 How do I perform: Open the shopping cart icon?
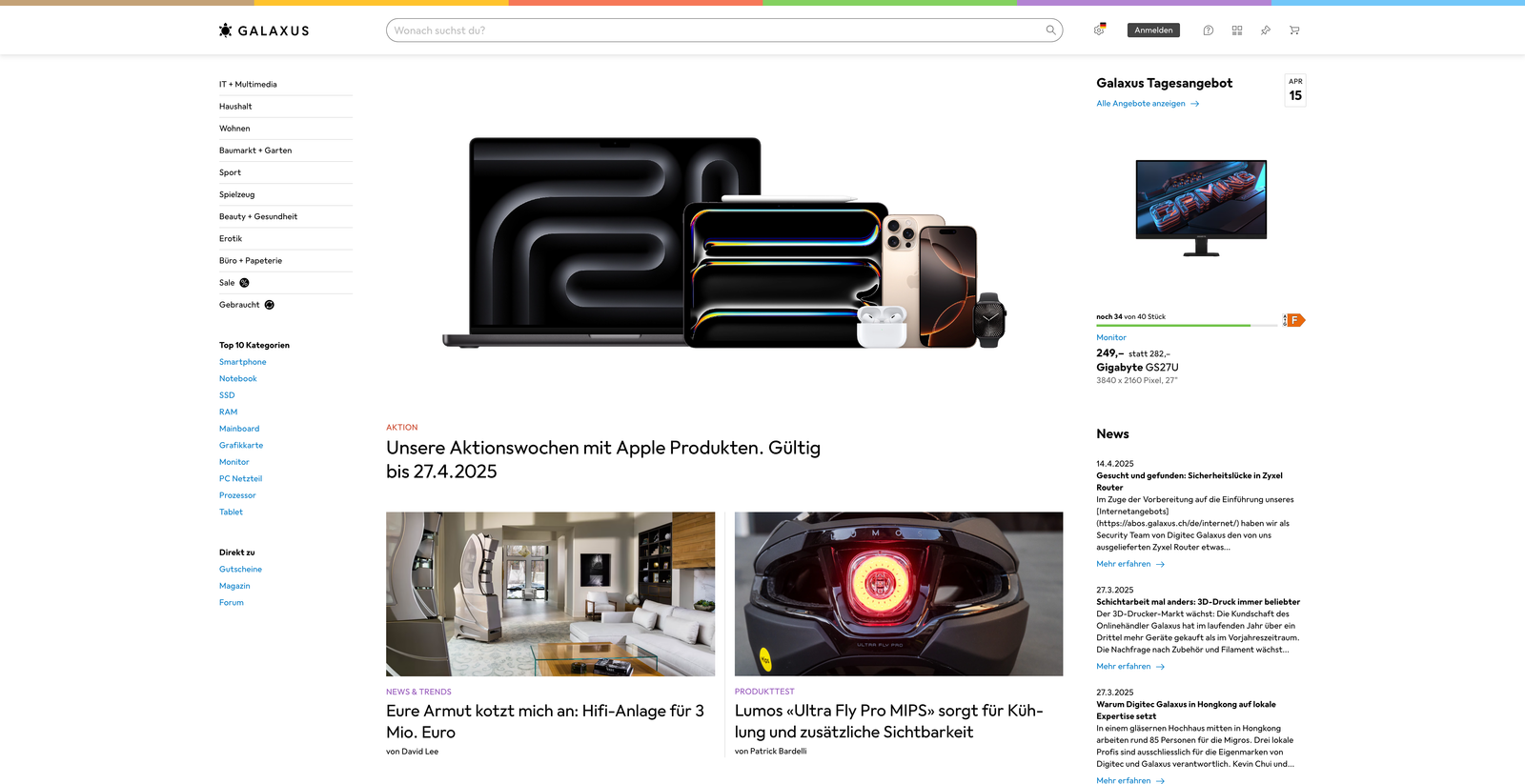coord(1294,30)
